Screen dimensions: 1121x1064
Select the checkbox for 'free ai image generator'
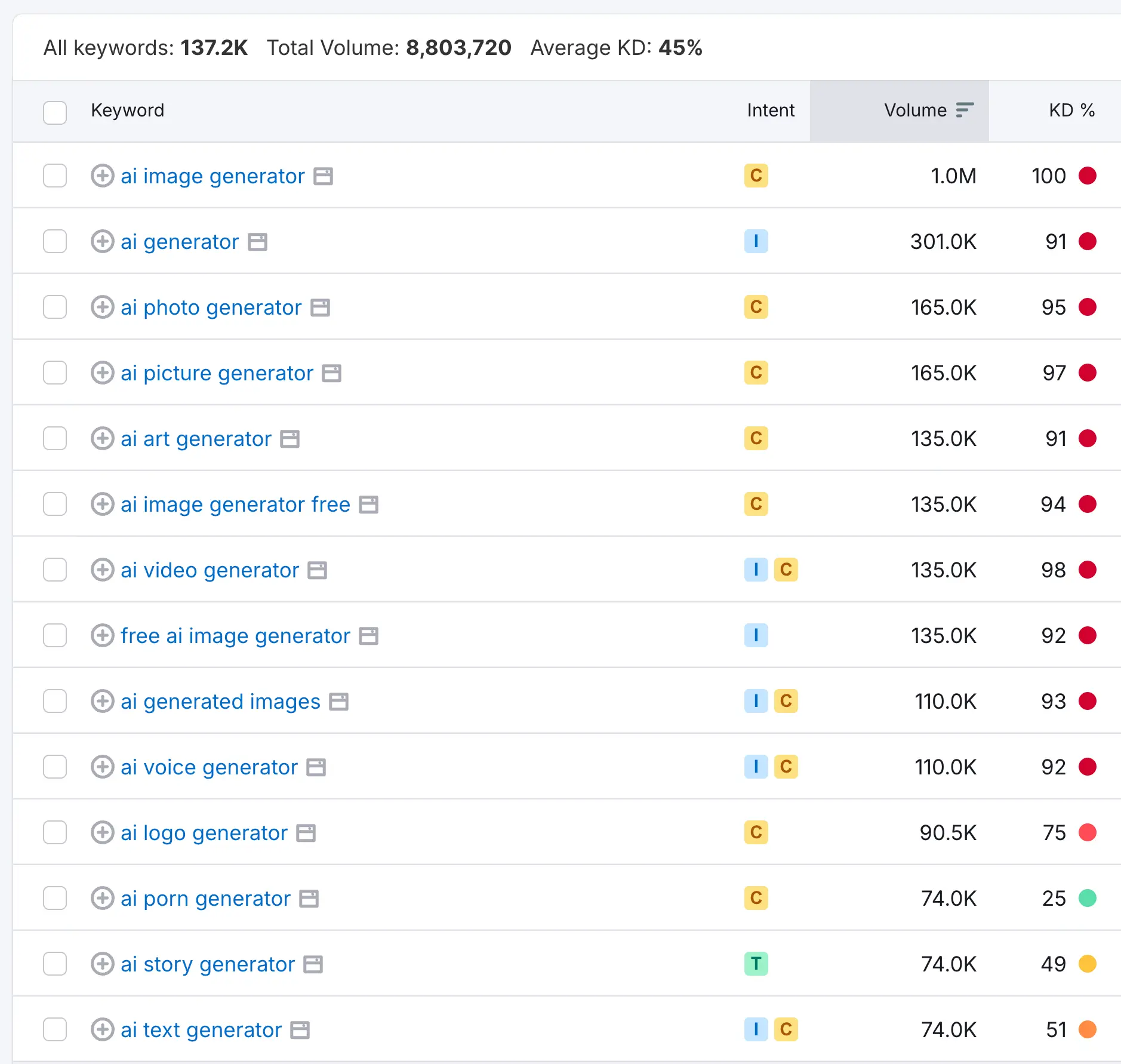point(55,636)
